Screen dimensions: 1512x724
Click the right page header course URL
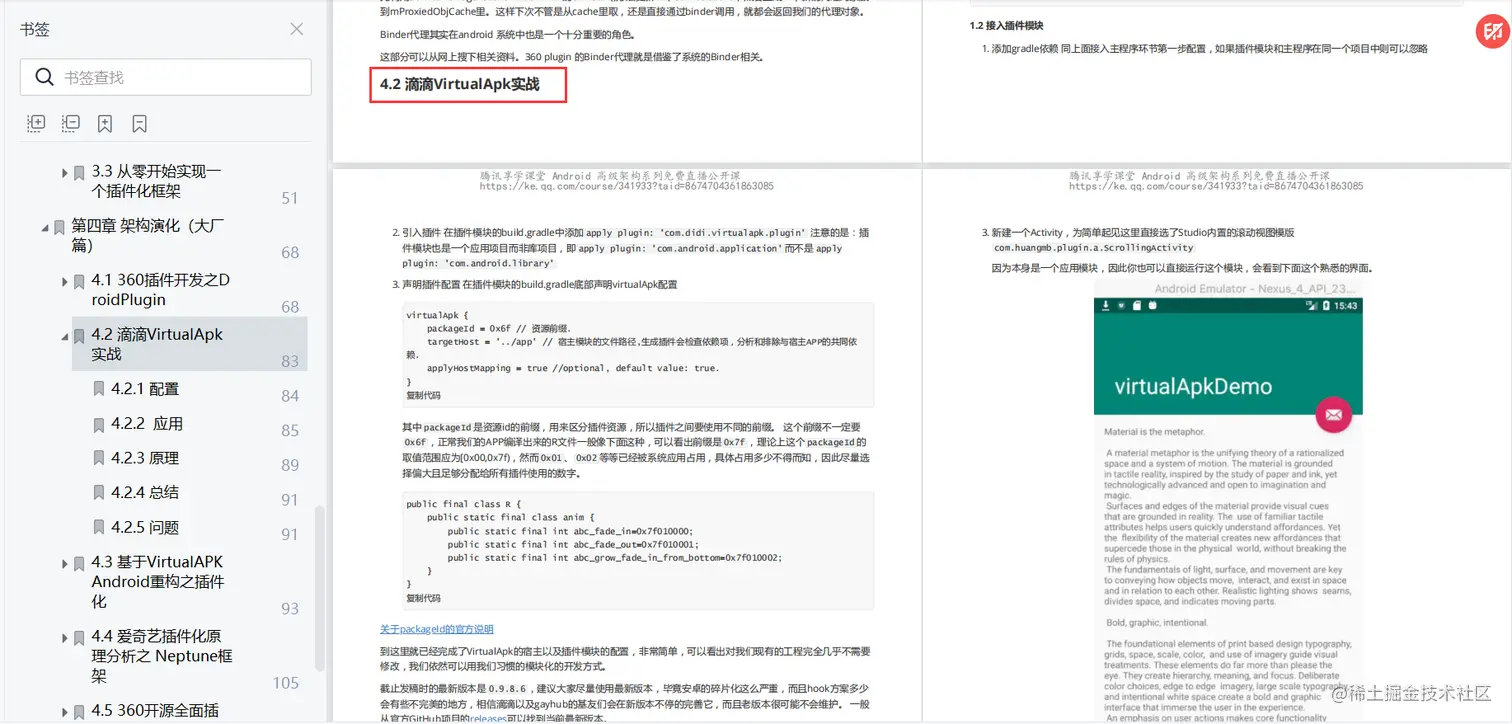1215,186
